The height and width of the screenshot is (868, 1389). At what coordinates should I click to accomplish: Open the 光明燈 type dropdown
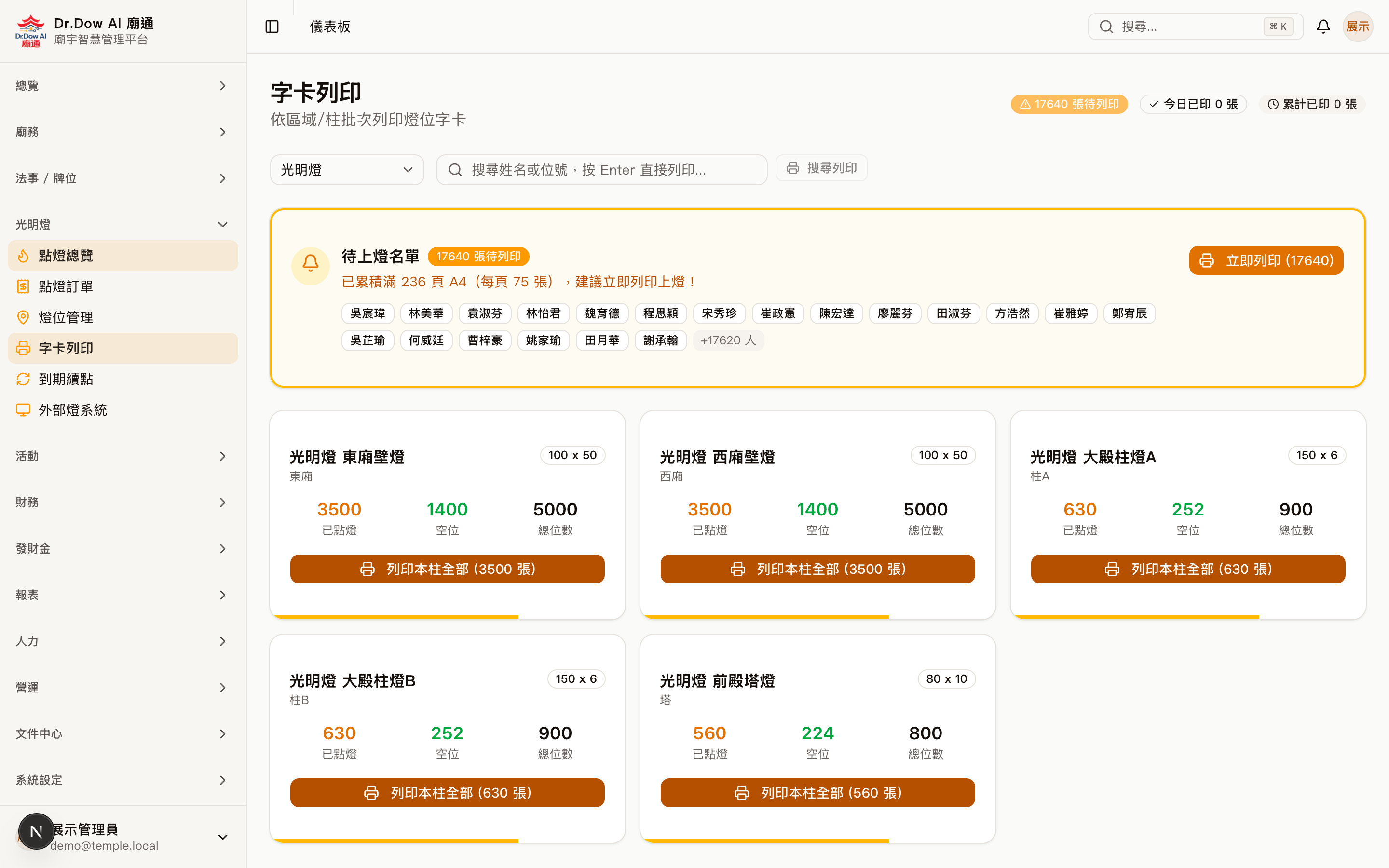pyautogui.click(x=347, y=170)
